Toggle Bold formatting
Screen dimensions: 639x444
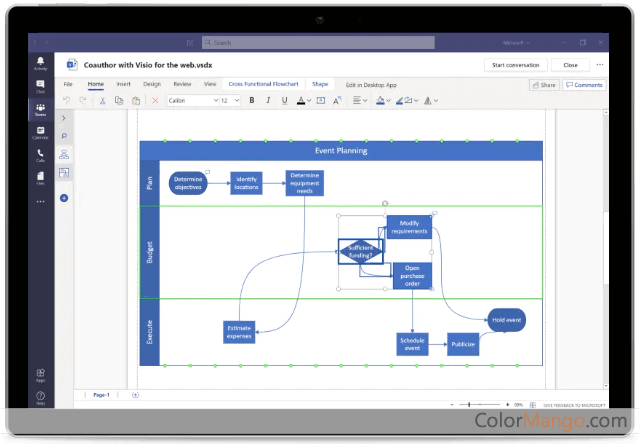pos(252,101)
